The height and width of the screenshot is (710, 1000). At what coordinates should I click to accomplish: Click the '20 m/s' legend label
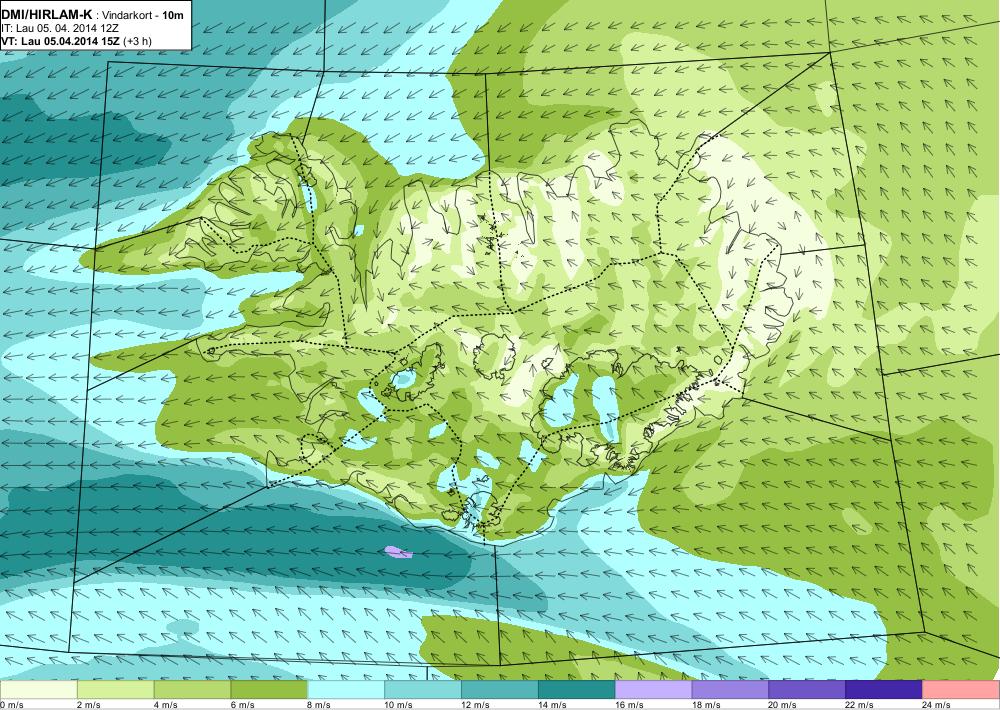(x=783, y=705)
